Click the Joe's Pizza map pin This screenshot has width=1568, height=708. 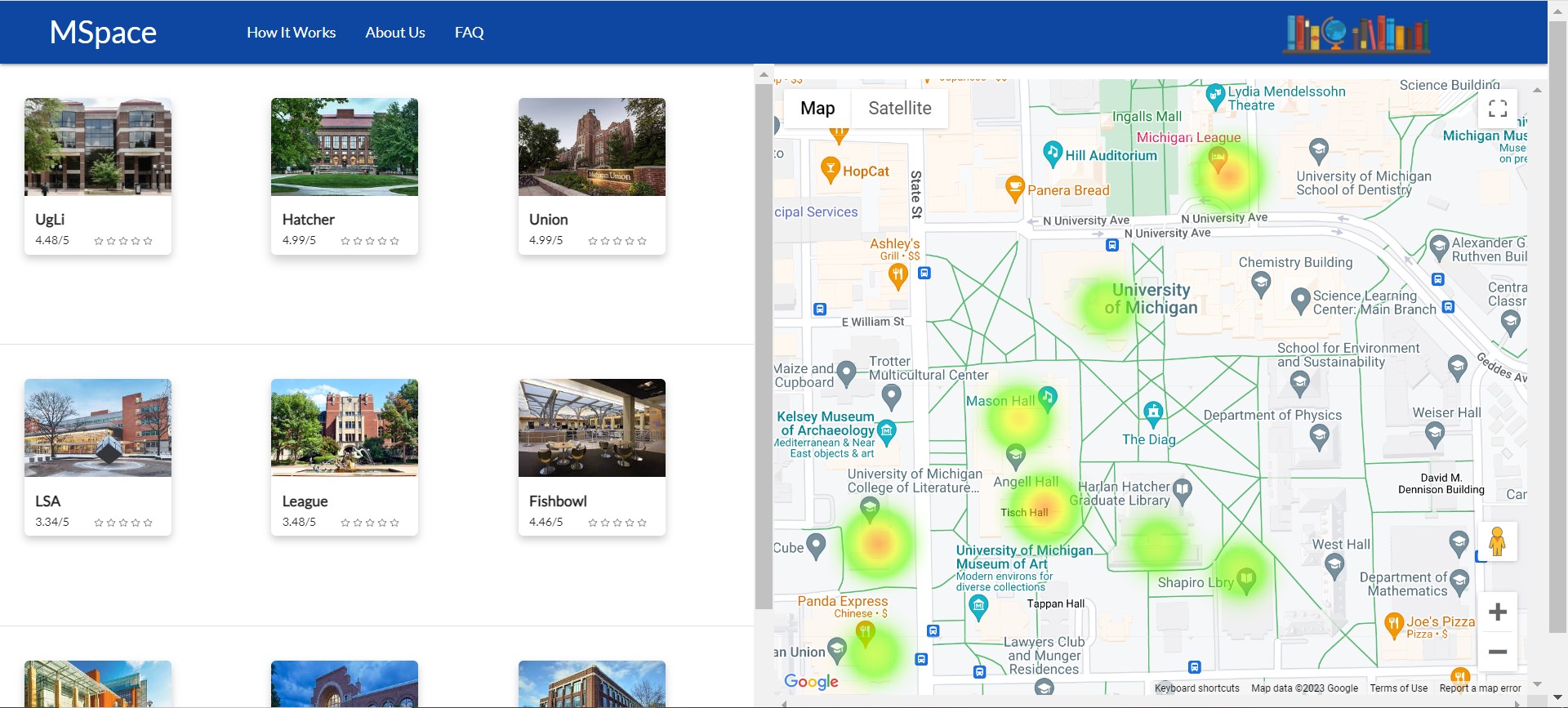(x=1394, y=626)
